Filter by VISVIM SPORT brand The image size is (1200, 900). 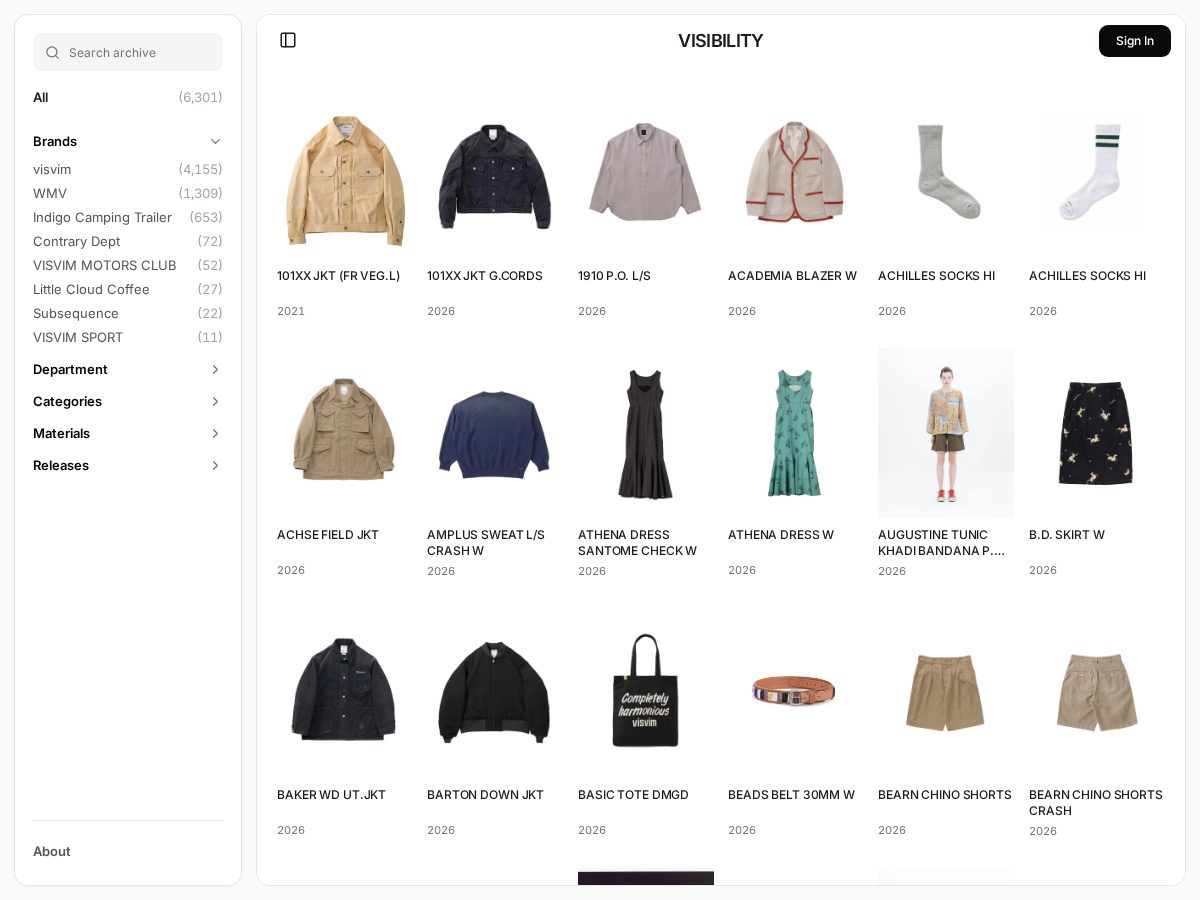[128, 337]
